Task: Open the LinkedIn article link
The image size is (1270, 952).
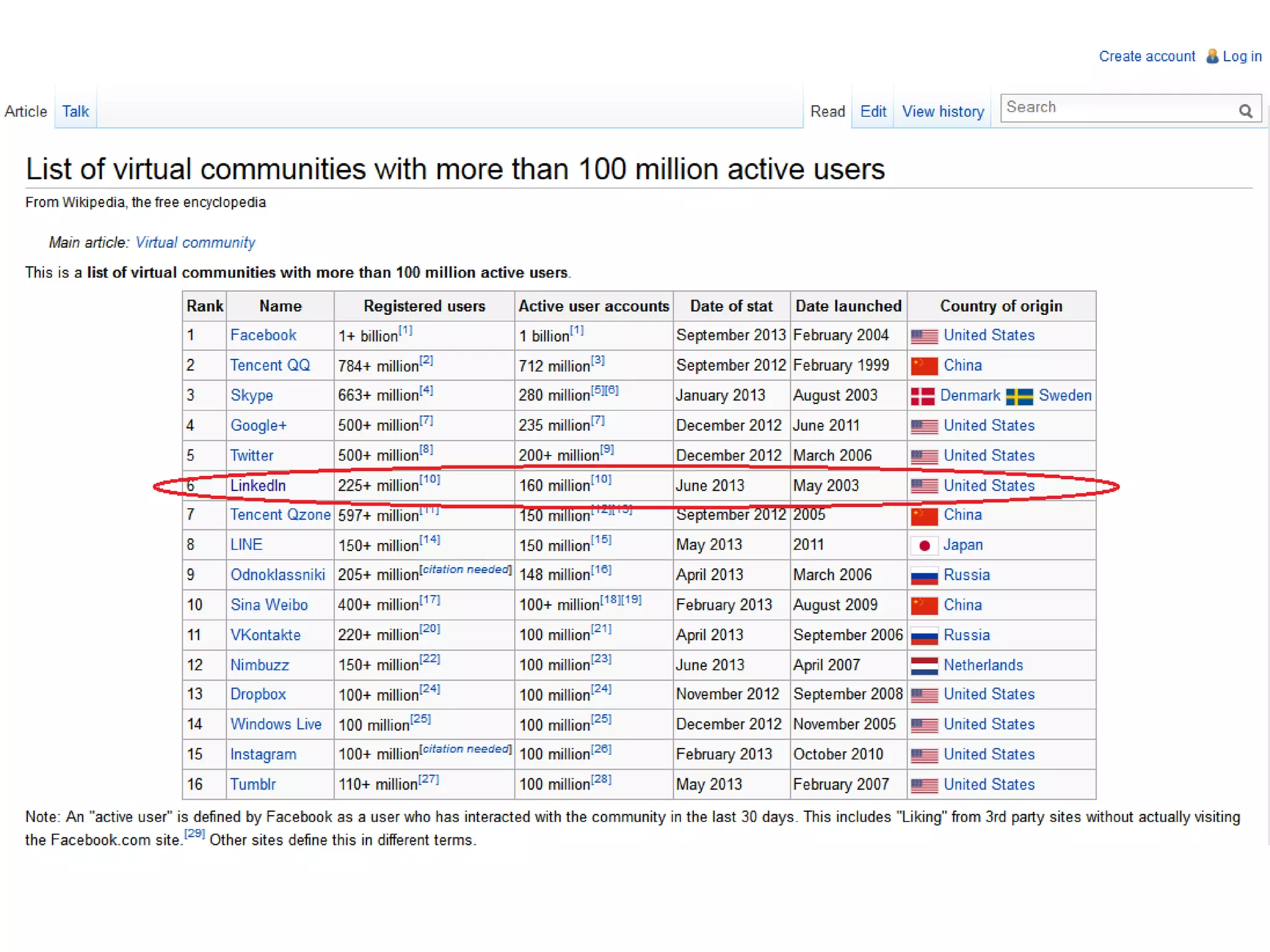Action: [258, 485]
